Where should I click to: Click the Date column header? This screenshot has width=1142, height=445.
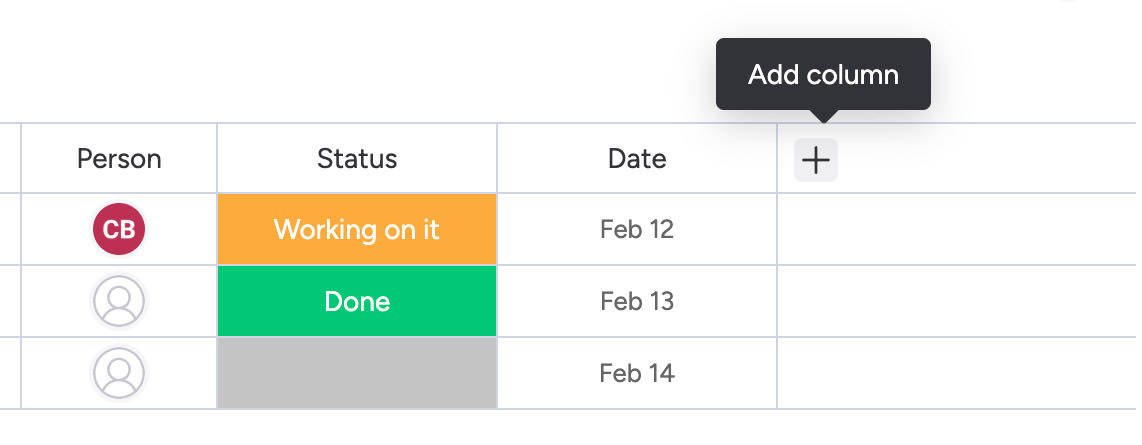click(x=637, y=158)
